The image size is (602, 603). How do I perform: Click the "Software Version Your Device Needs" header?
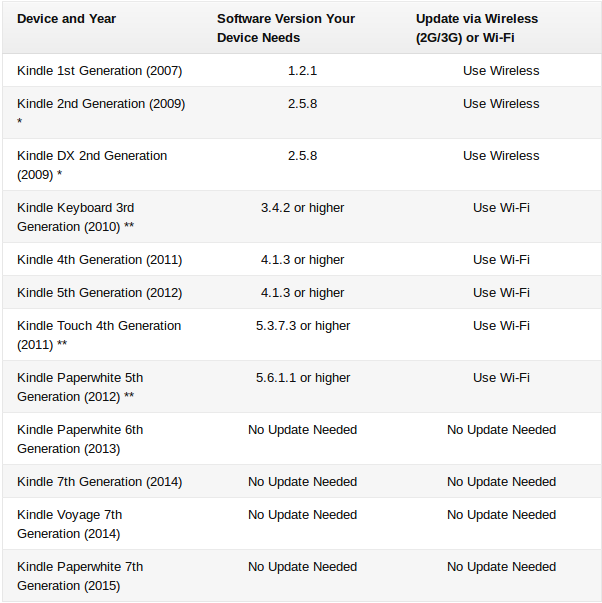286,28
